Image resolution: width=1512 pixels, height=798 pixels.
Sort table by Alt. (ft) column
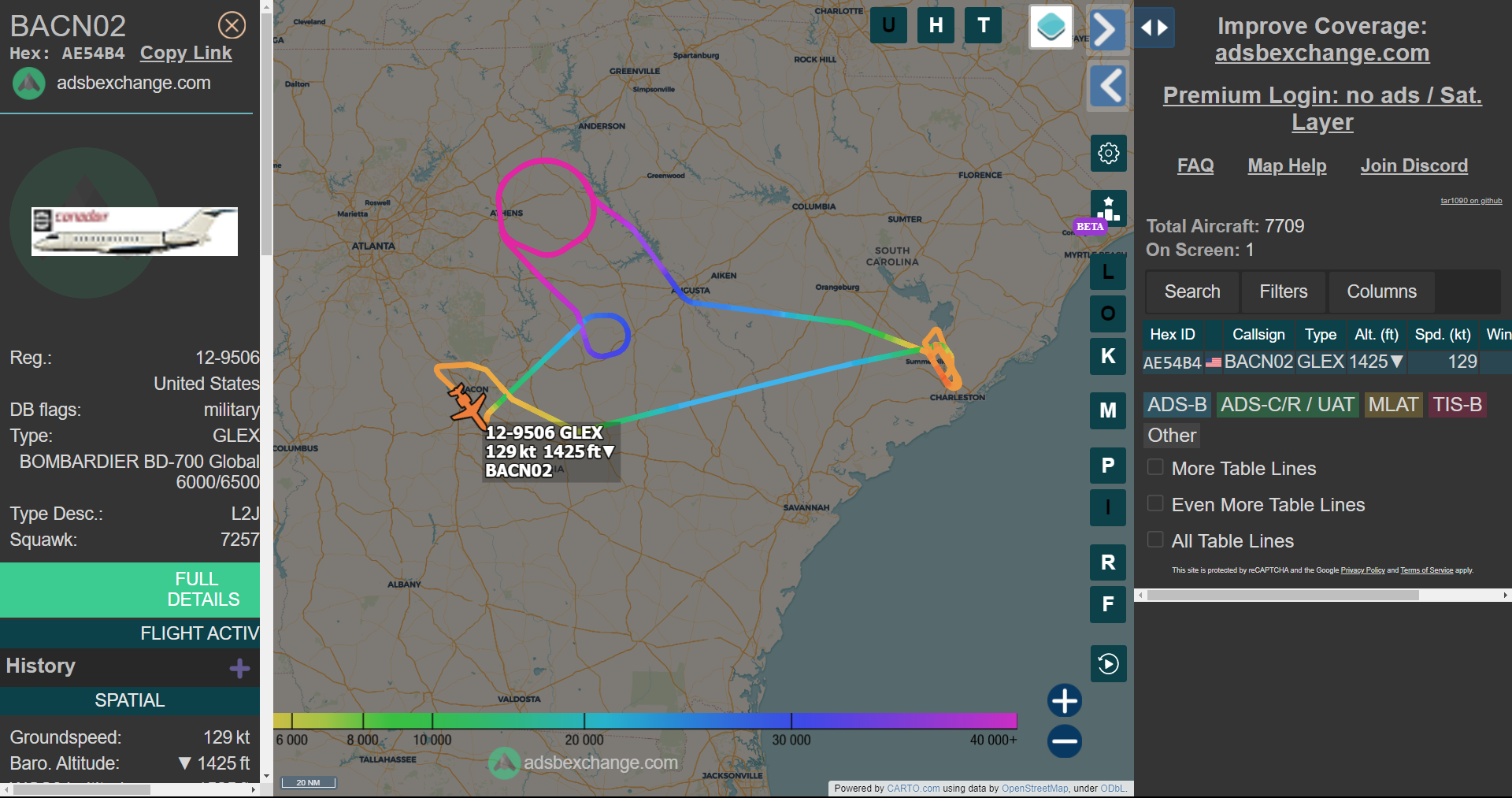[x=1377, y=335]
